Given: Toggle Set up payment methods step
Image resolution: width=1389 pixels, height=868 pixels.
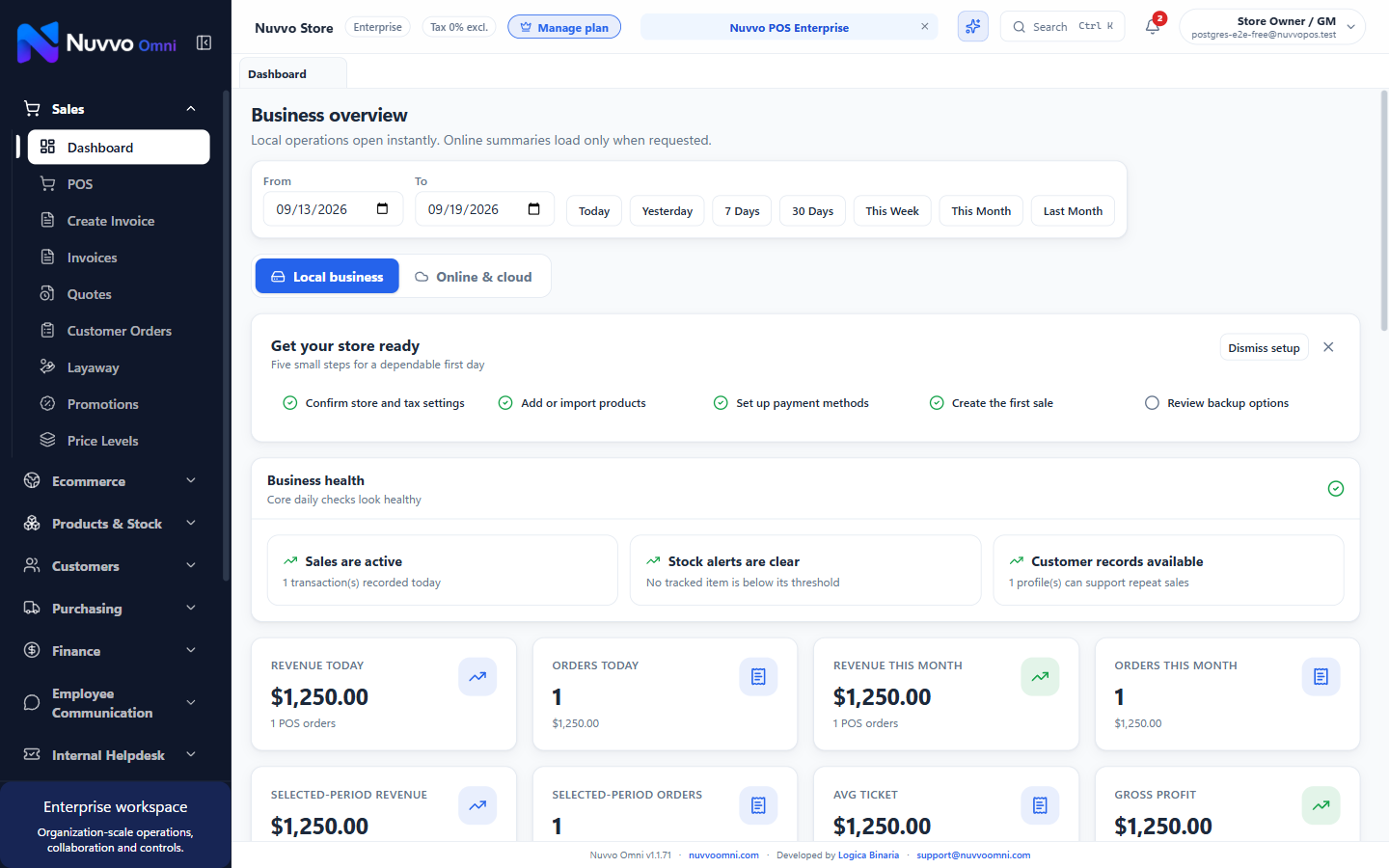Looking at the screenshot, I should click(791, 403).
